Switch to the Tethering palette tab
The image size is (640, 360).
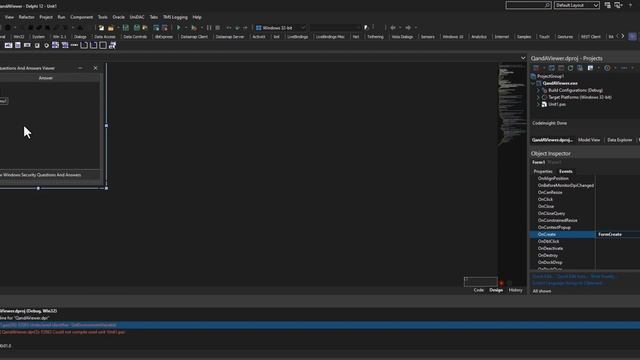pos(375,37)
